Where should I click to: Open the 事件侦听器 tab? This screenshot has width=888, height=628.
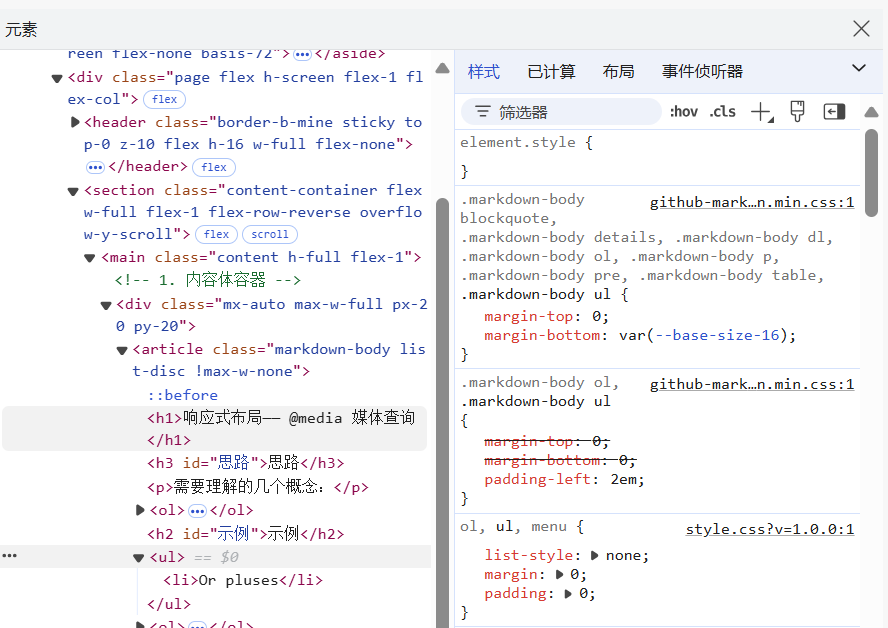point(702,72)
